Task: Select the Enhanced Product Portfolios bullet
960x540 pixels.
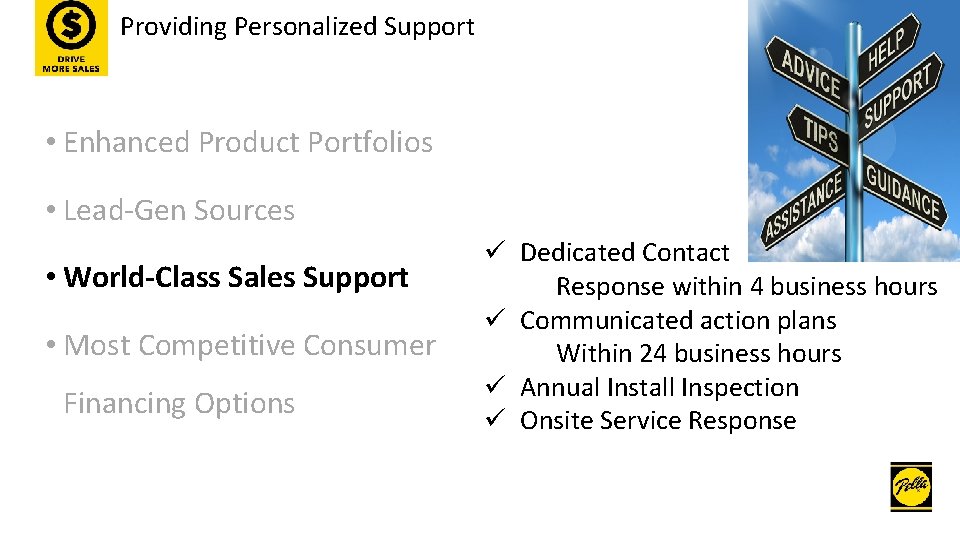Action: (x=247, y=143)
